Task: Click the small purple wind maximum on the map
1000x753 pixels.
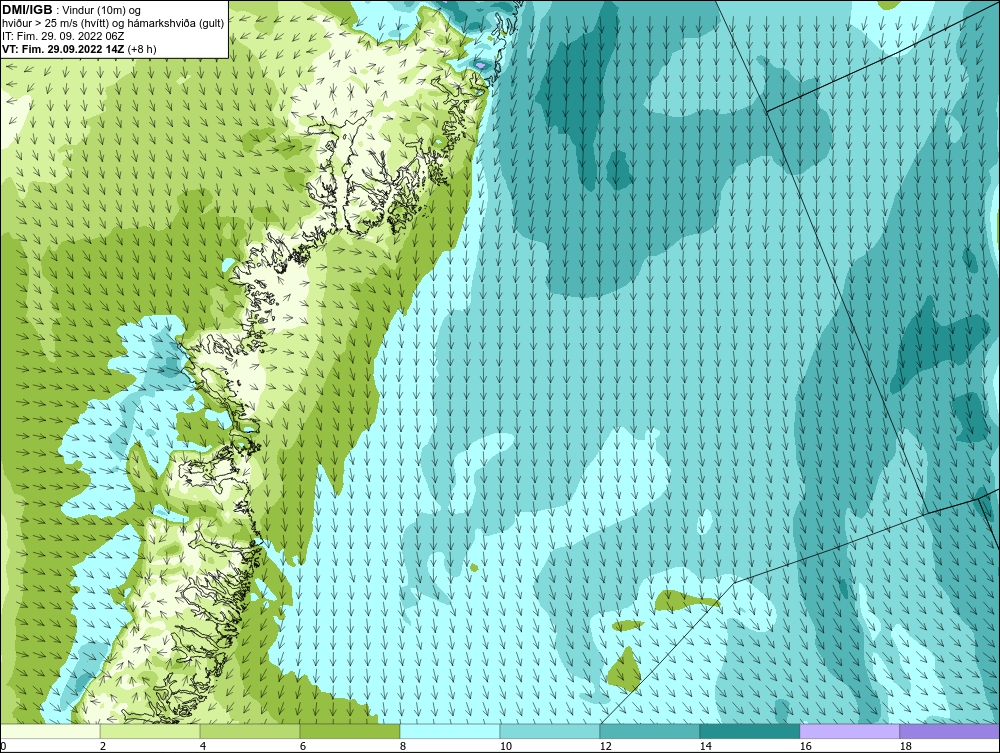Action: click(480, 66)
